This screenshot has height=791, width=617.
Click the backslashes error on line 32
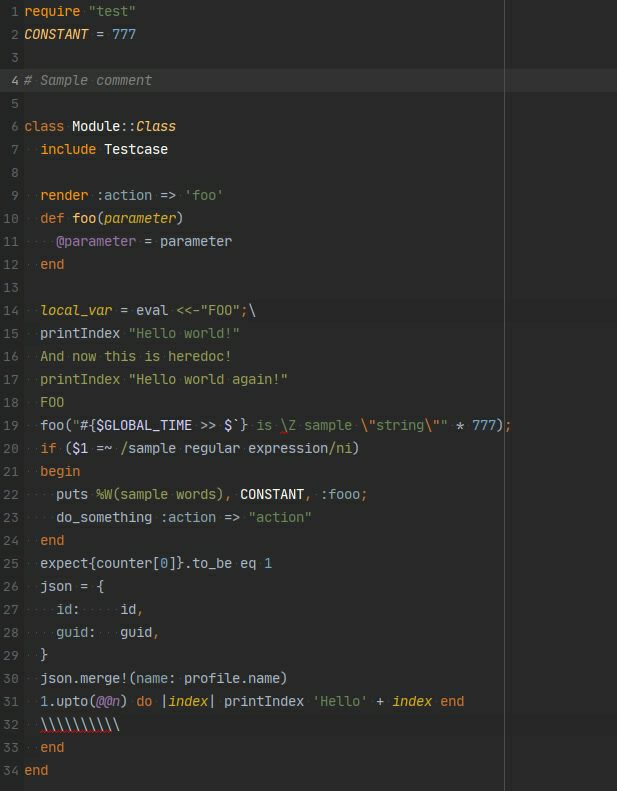pyautogui.click(x=80, y=725)
